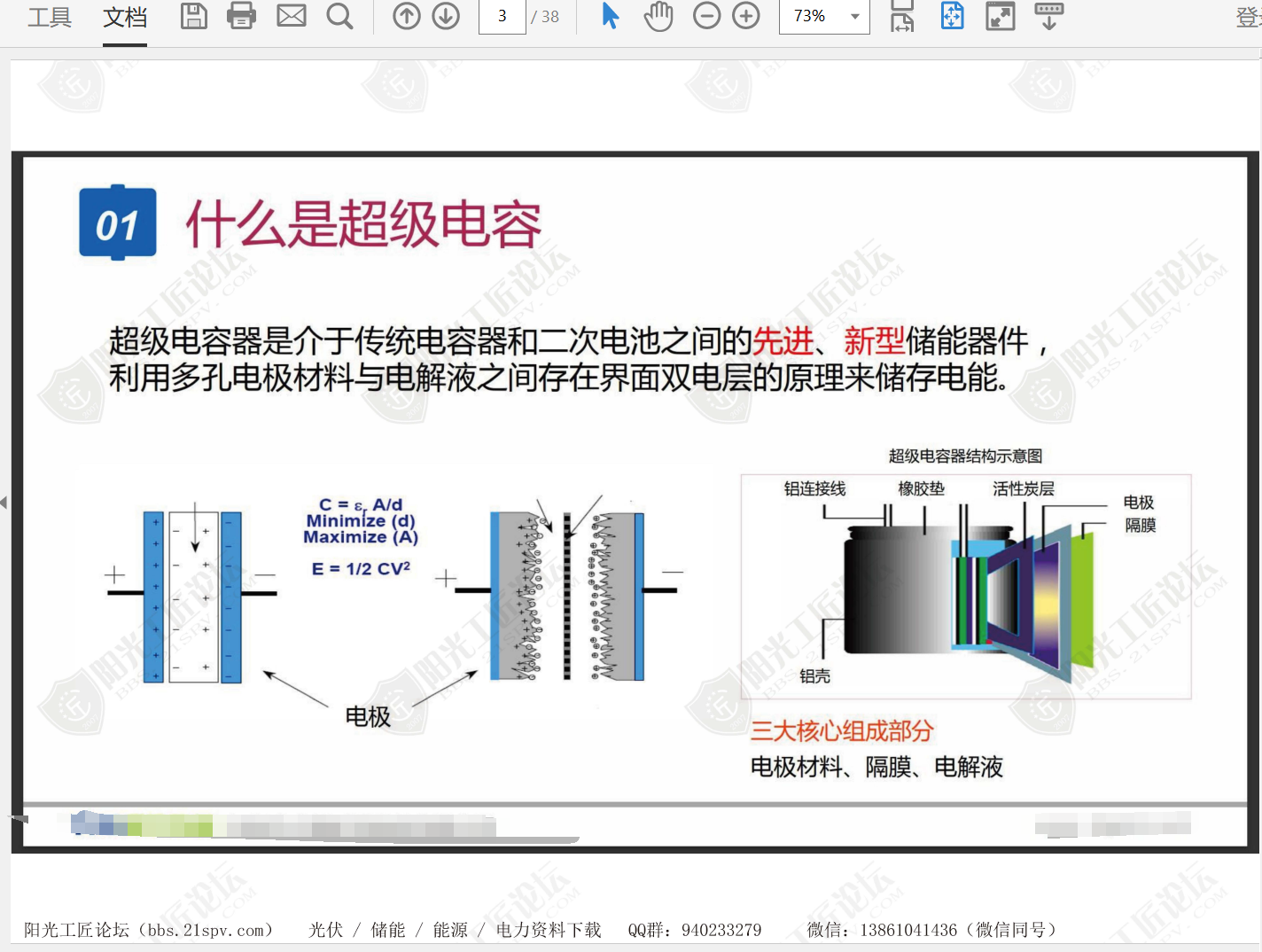Click the 活性炭层 label
The image size is (1262, 952).
pyautogui.click(x=1024, y=488)
